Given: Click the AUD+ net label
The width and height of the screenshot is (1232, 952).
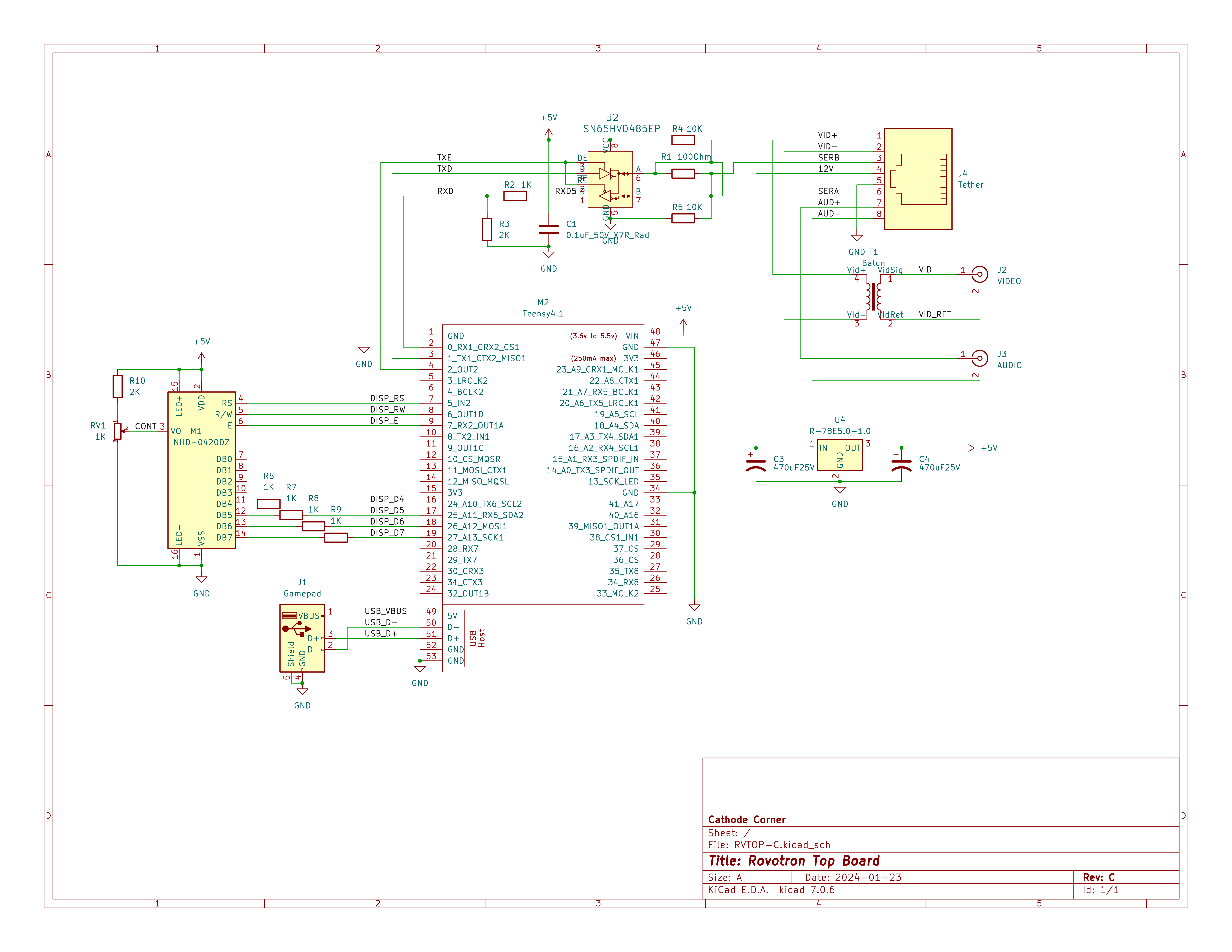Looking at the screenshot, I should click(829, 203).
